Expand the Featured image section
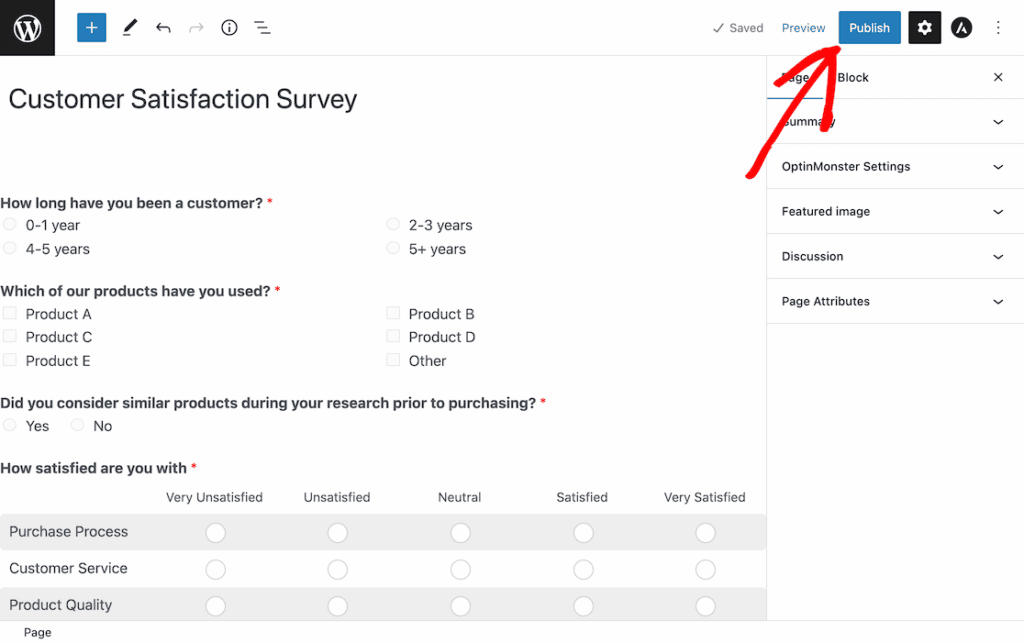Viewport: 1024px width, 643px height. [894, 211]
